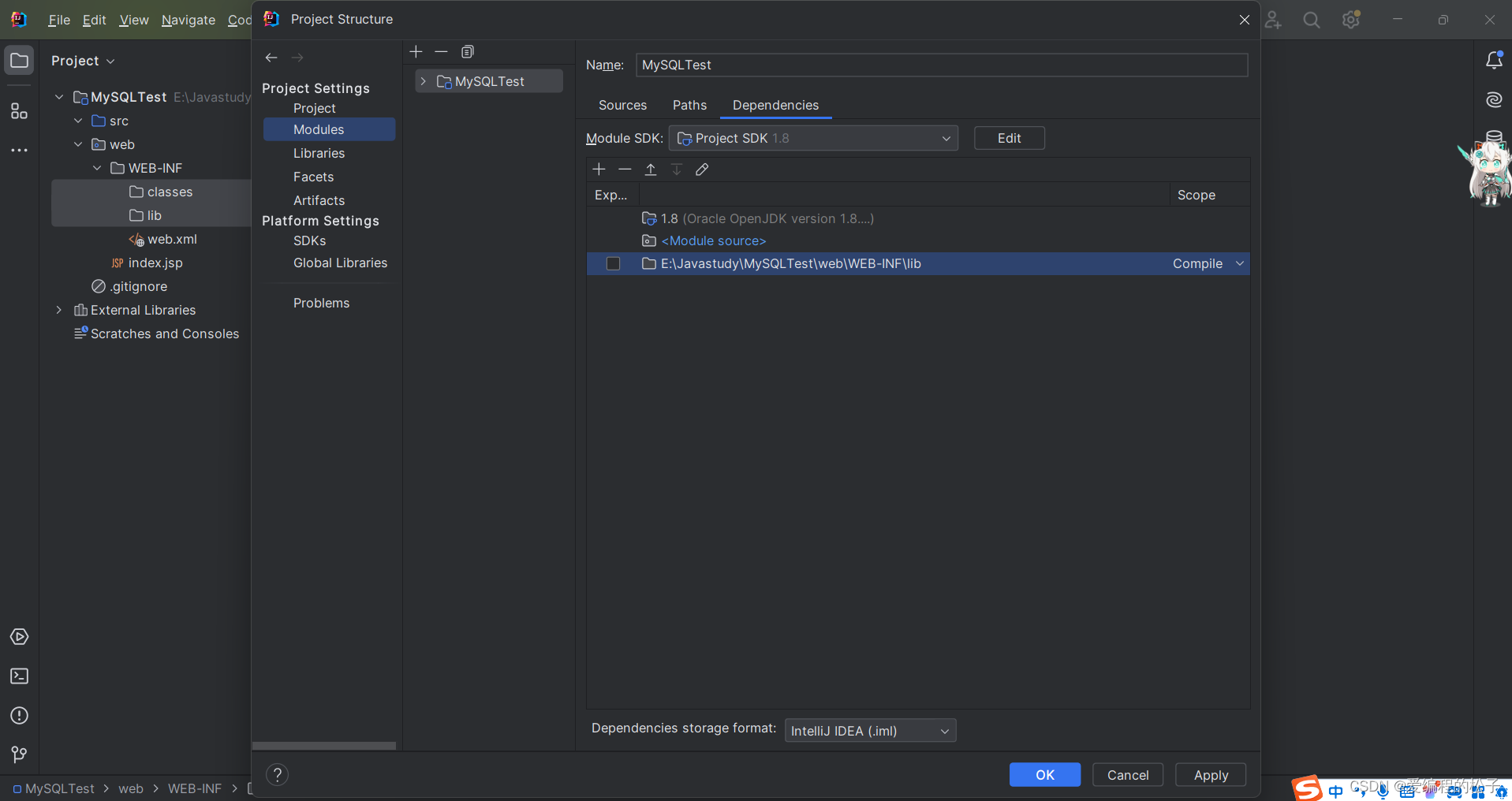Switch to the Paths tab

tap(689, 106)
